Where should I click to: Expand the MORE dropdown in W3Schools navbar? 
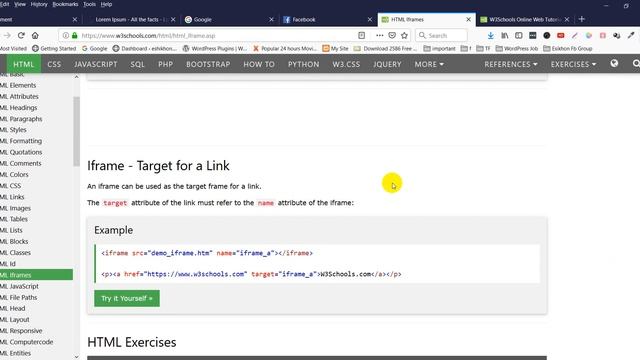[x=429, y=64]
